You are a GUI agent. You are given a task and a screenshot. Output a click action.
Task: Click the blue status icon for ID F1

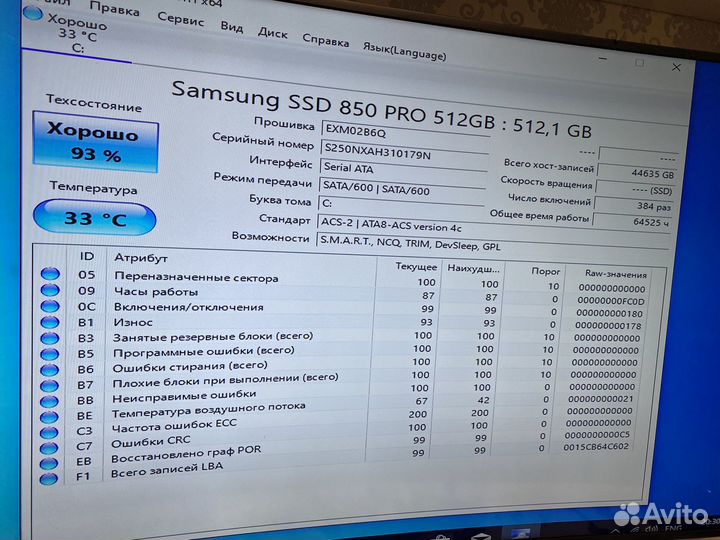click(x=49, y=479)
